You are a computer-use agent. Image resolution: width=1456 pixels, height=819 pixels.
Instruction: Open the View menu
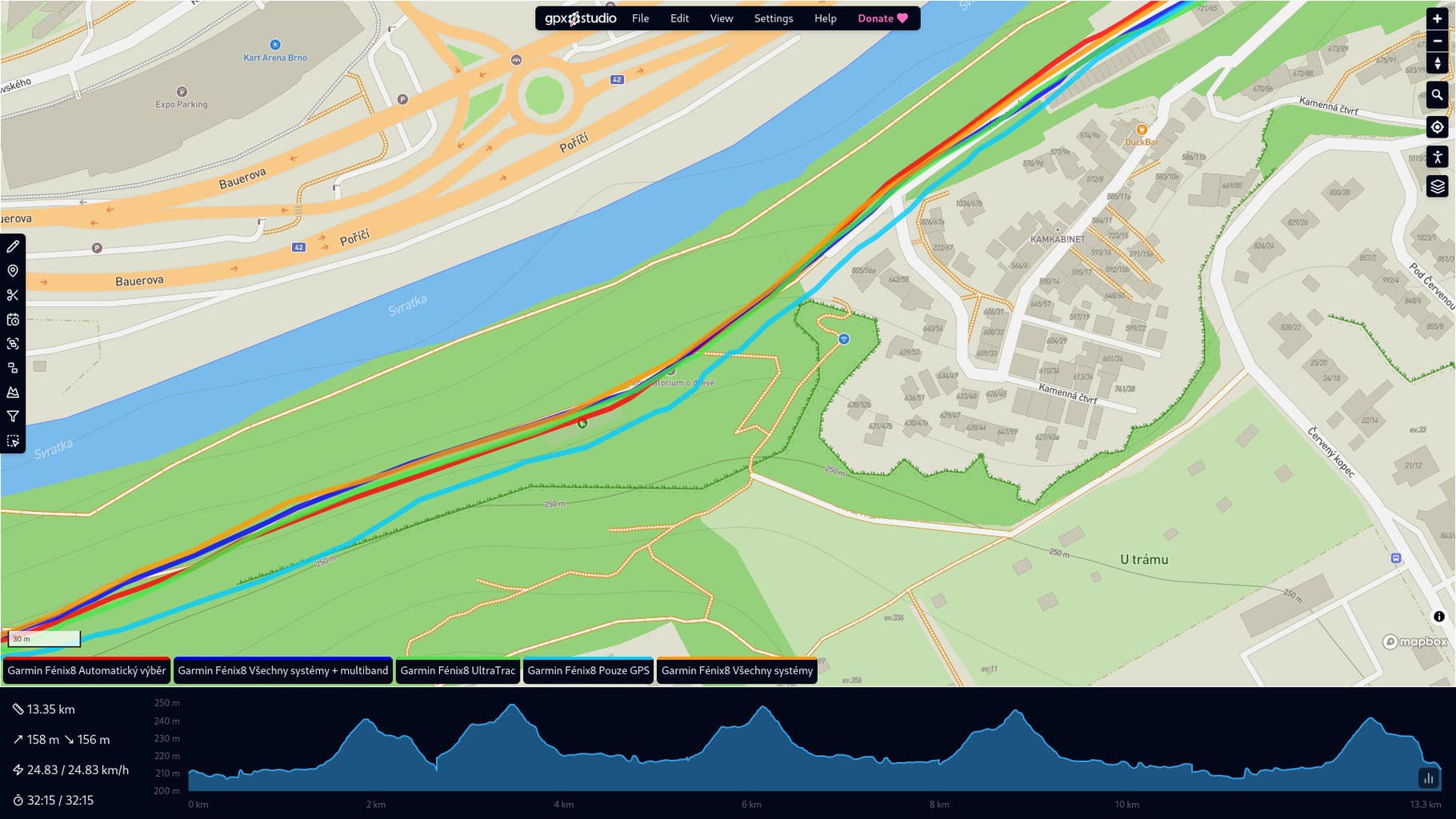click(722, 18)
